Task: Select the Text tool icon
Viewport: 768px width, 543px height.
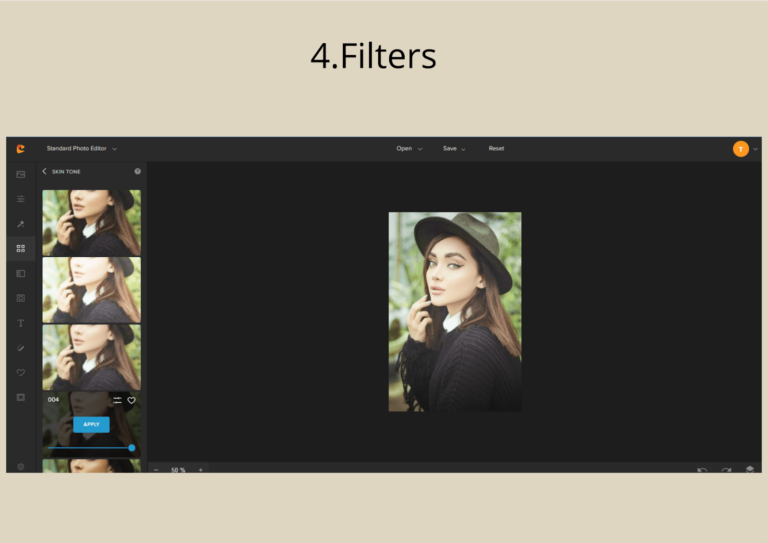Action: click(21, 323)
